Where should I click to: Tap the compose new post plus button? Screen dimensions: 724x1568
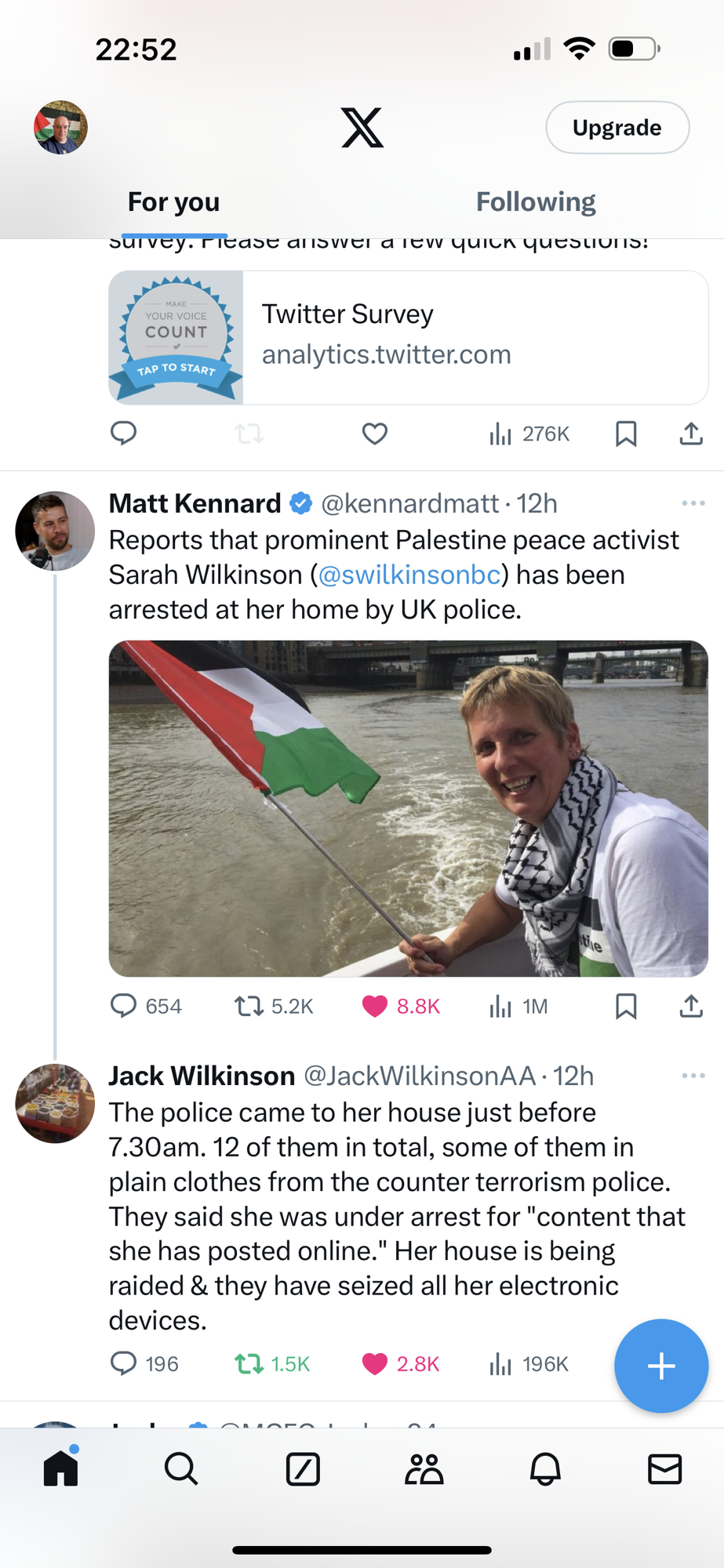pos(661,1366)
